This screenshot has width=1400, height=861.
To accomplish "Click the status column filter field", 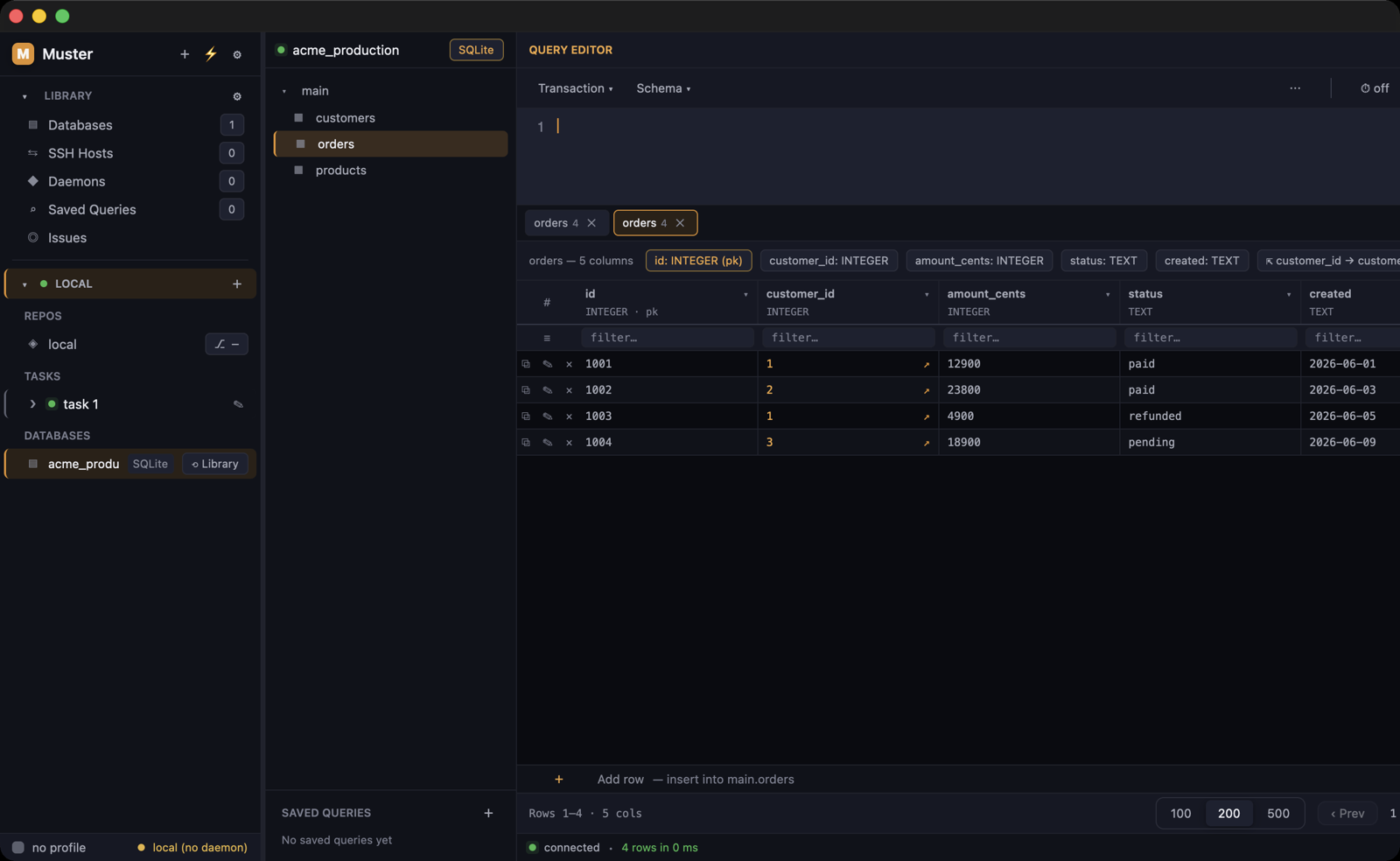I will [x=1211, y=338].
